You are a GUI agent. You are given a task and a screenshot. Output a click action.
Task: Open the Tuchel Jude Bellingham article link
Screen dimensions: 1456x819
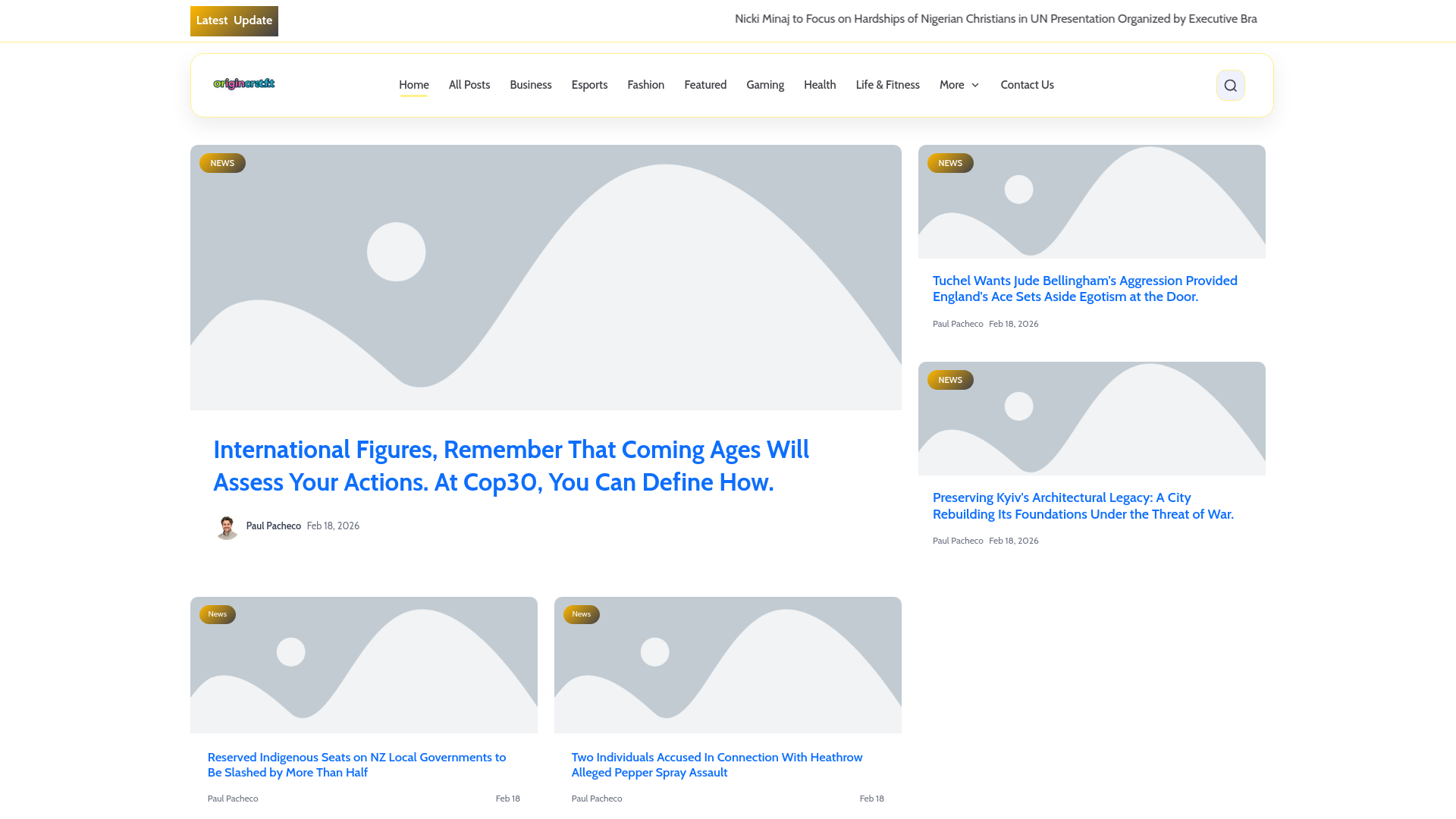click(1084, 289)
